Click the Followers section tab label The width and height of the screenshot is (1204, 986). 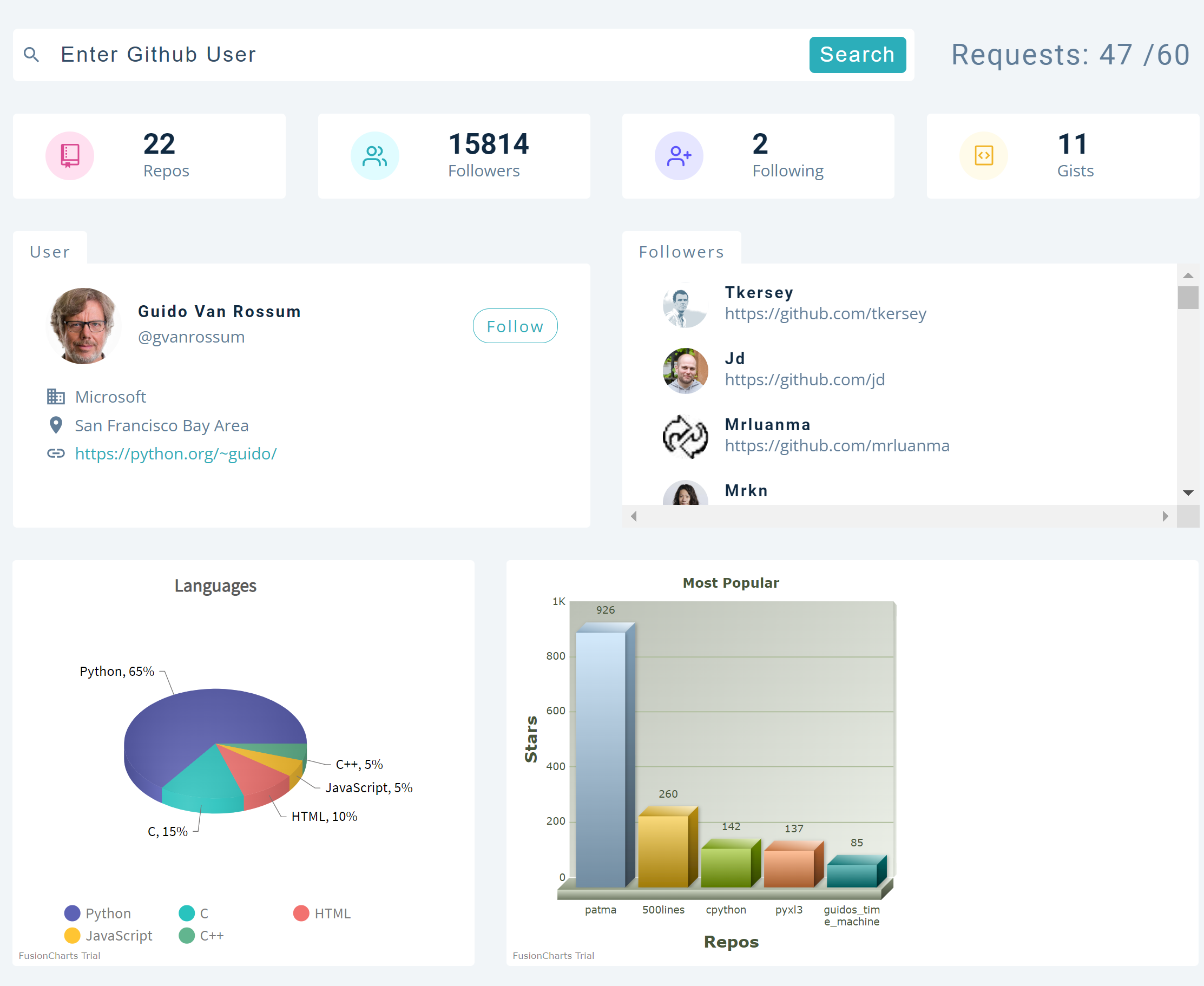coord(681,252)
